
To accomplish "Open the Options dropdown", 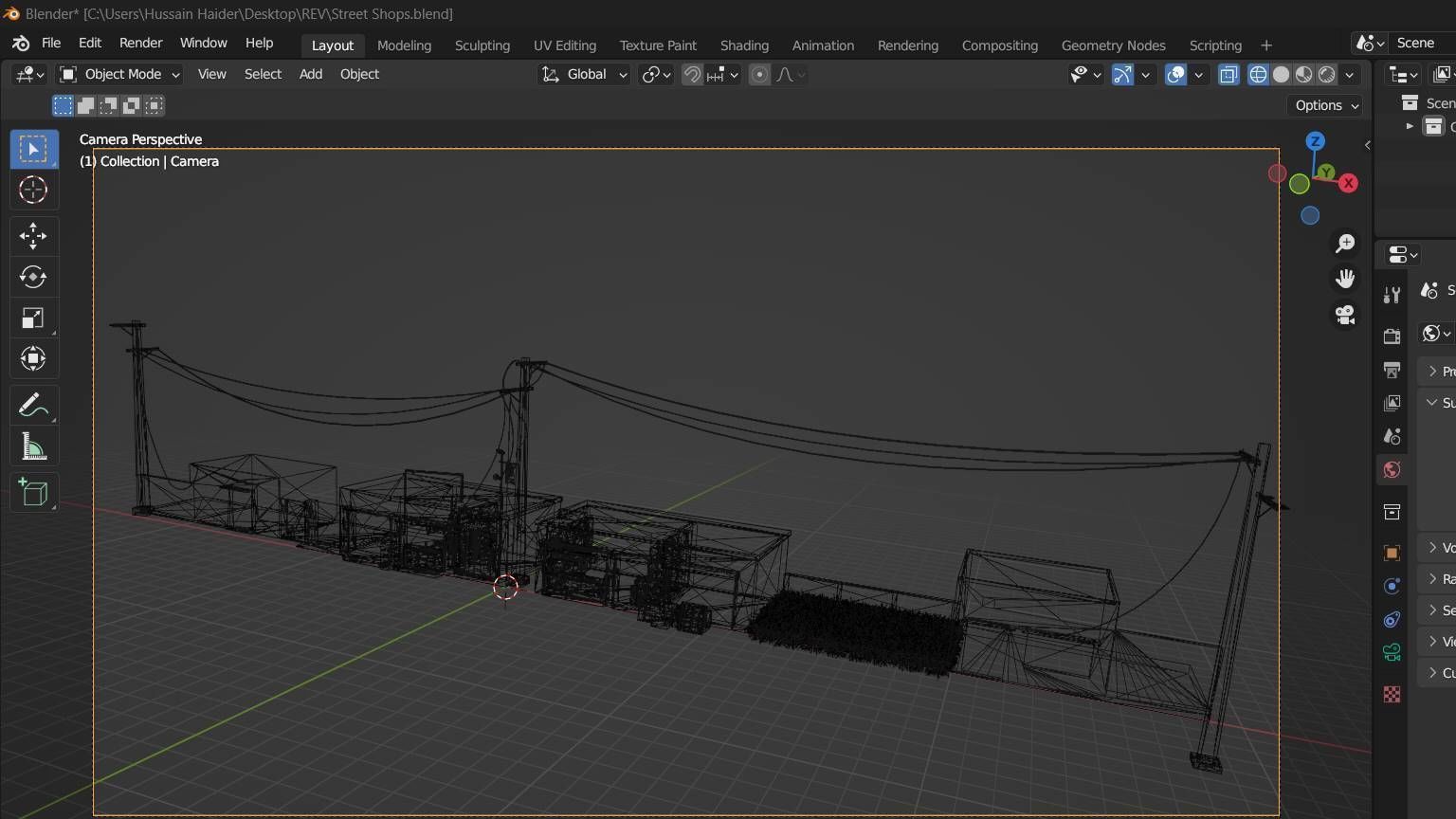I will (1327, 105).
